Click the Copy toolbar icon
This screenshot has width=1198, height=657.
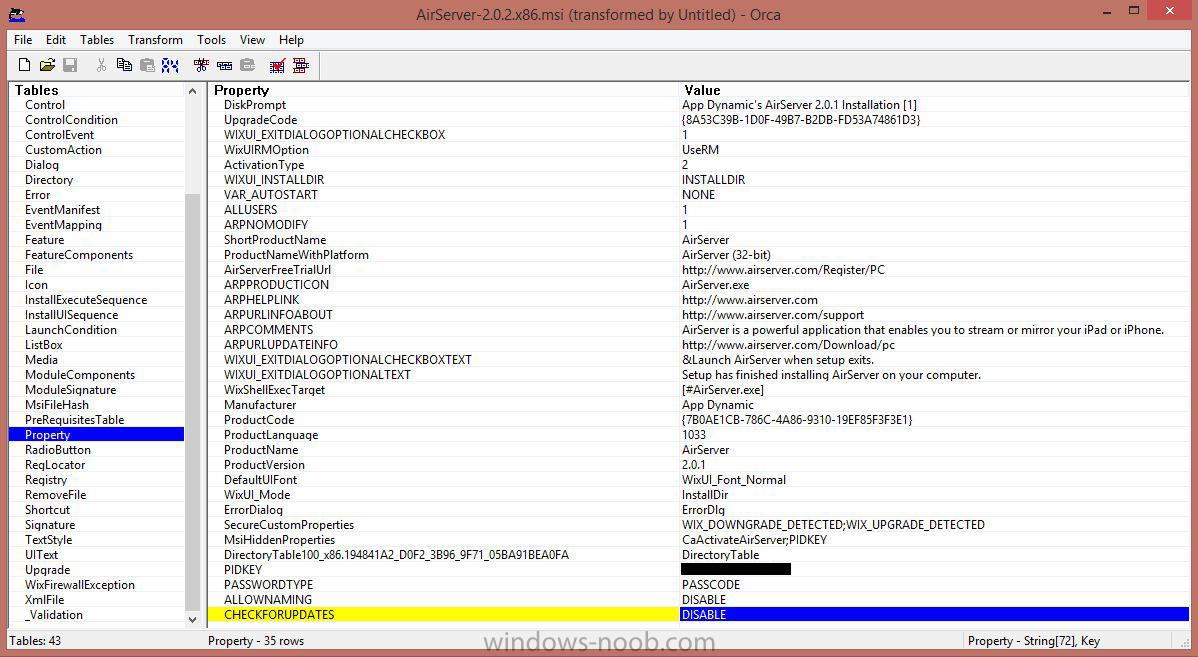(x=124, y=65)
